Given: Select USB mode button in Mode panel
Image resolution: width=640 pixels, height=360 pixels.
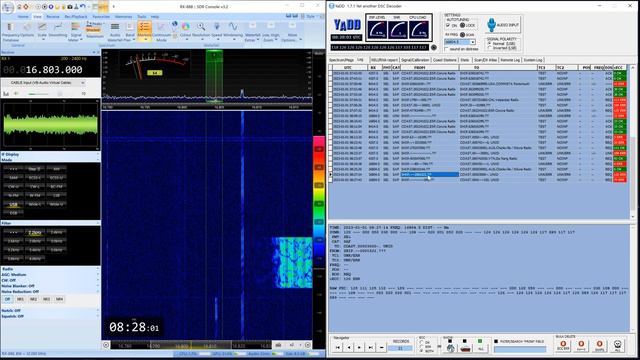Looking at the screenshot, I should (x=13, y=204).
